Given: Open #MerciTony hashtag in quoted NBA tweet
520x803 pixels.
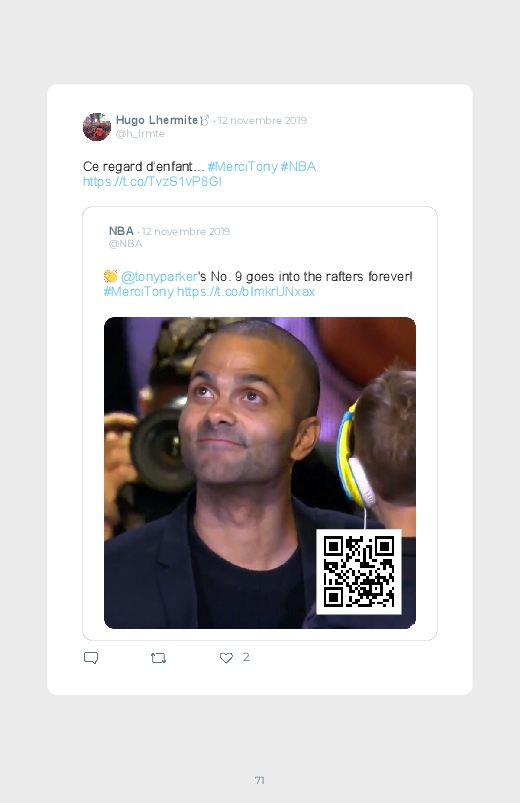Looking at the screenshot, I should click(x=139, y=291).
